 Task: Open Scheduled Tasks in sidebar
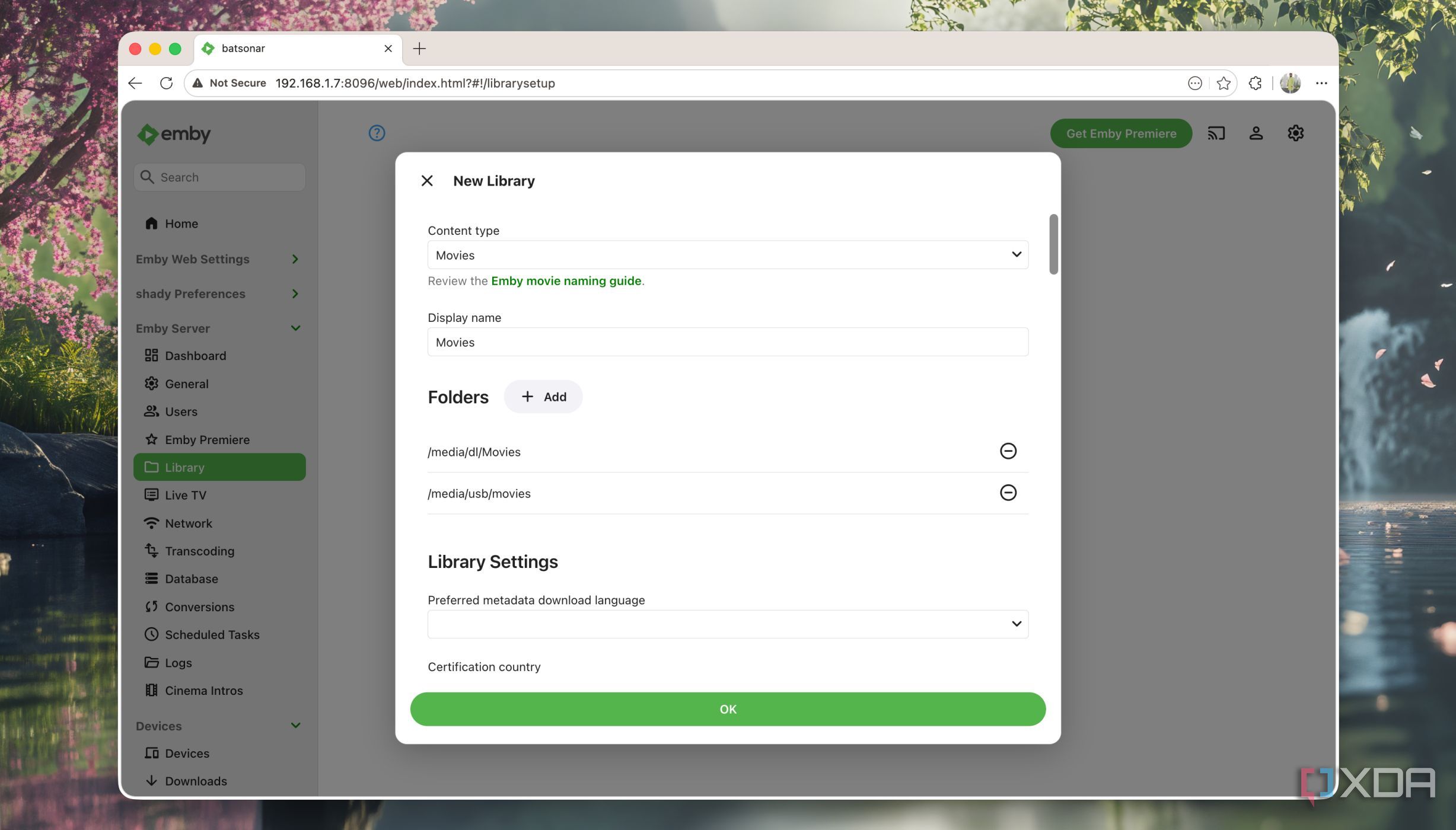pos(219,635)
